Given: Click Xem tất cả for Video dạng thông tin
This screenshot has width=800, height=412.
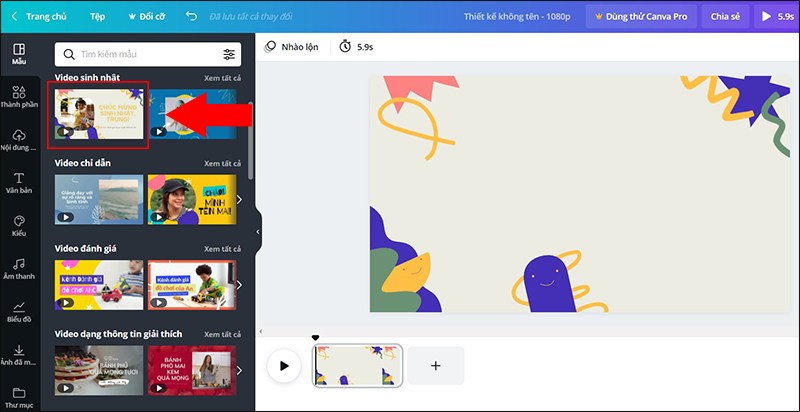Looking at the screenshot, I should click(222, 334).
